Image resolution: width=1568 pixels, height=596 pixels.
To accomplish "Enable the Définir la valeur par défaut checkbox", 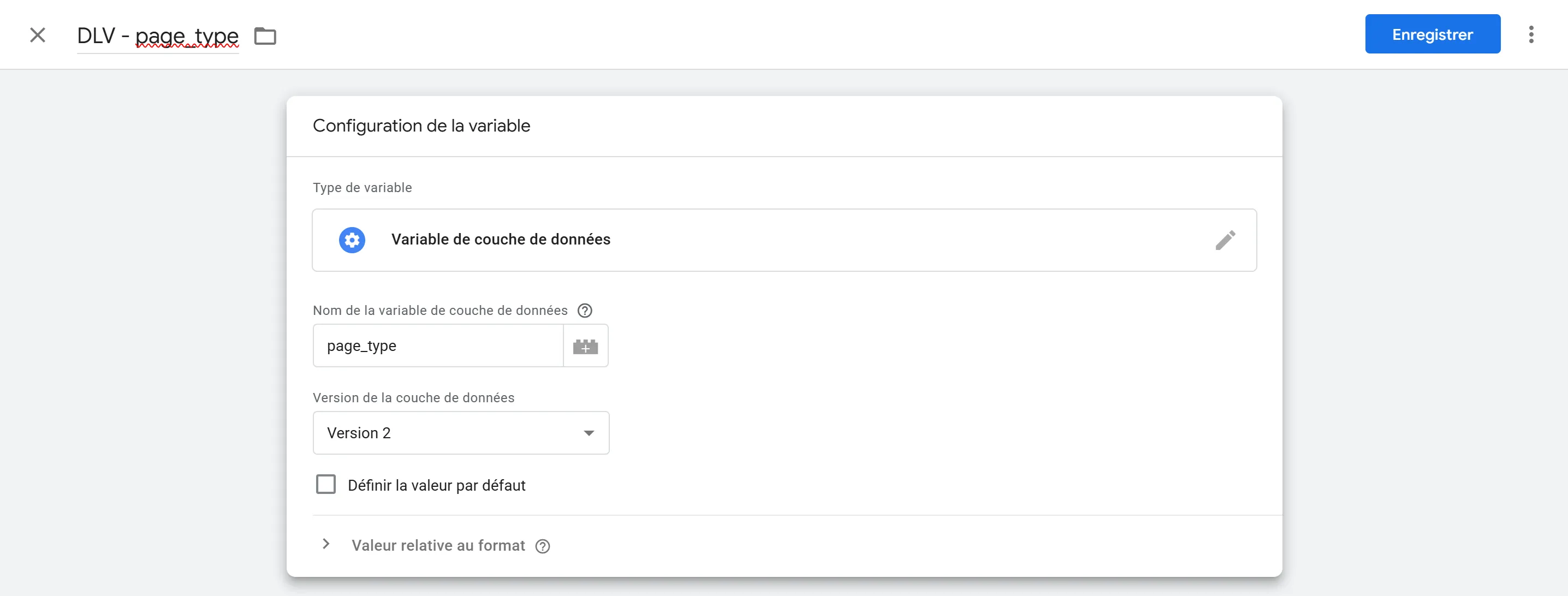I will pyautogui.click(x=326, y=484).
